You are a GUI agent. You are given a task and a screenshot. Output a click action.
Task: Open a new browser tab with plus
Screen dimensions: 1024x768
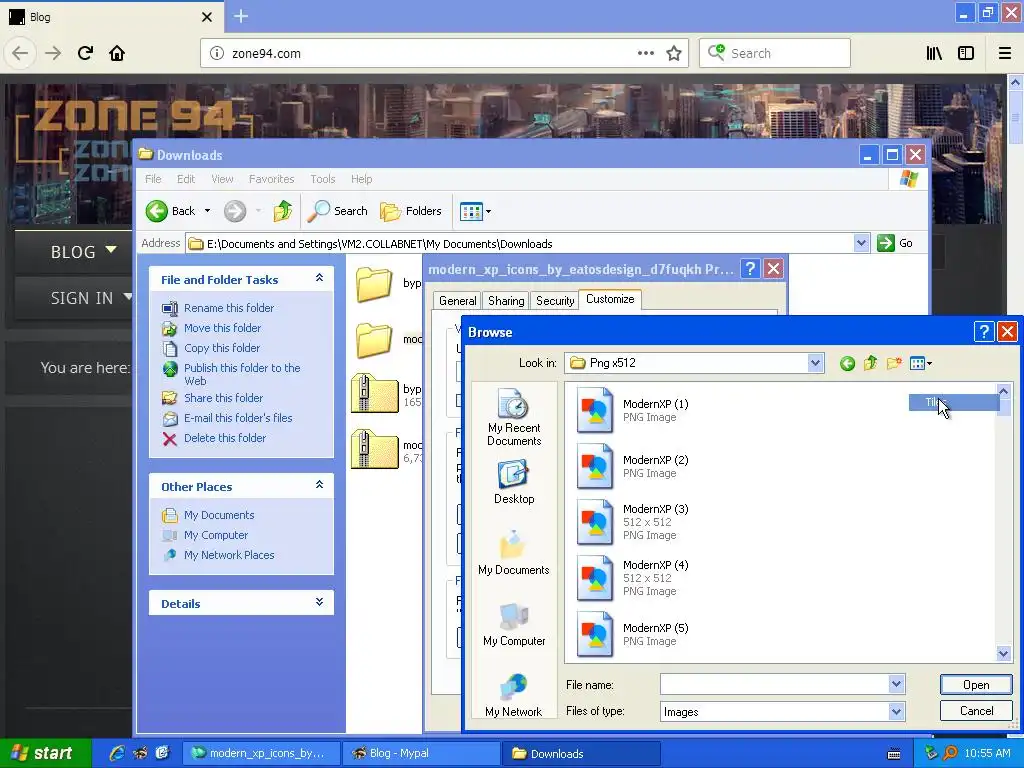240,16
